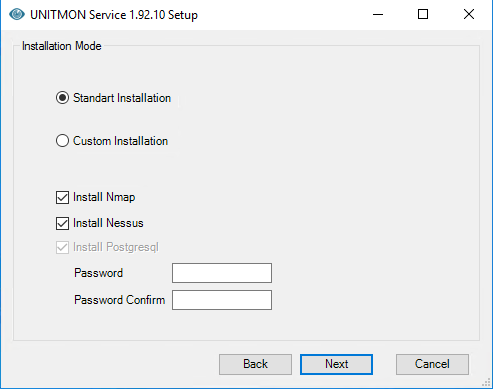The image size is (493, 389).
Task: Minimize the UNITMON Setup window
Action: pos(378,14)
